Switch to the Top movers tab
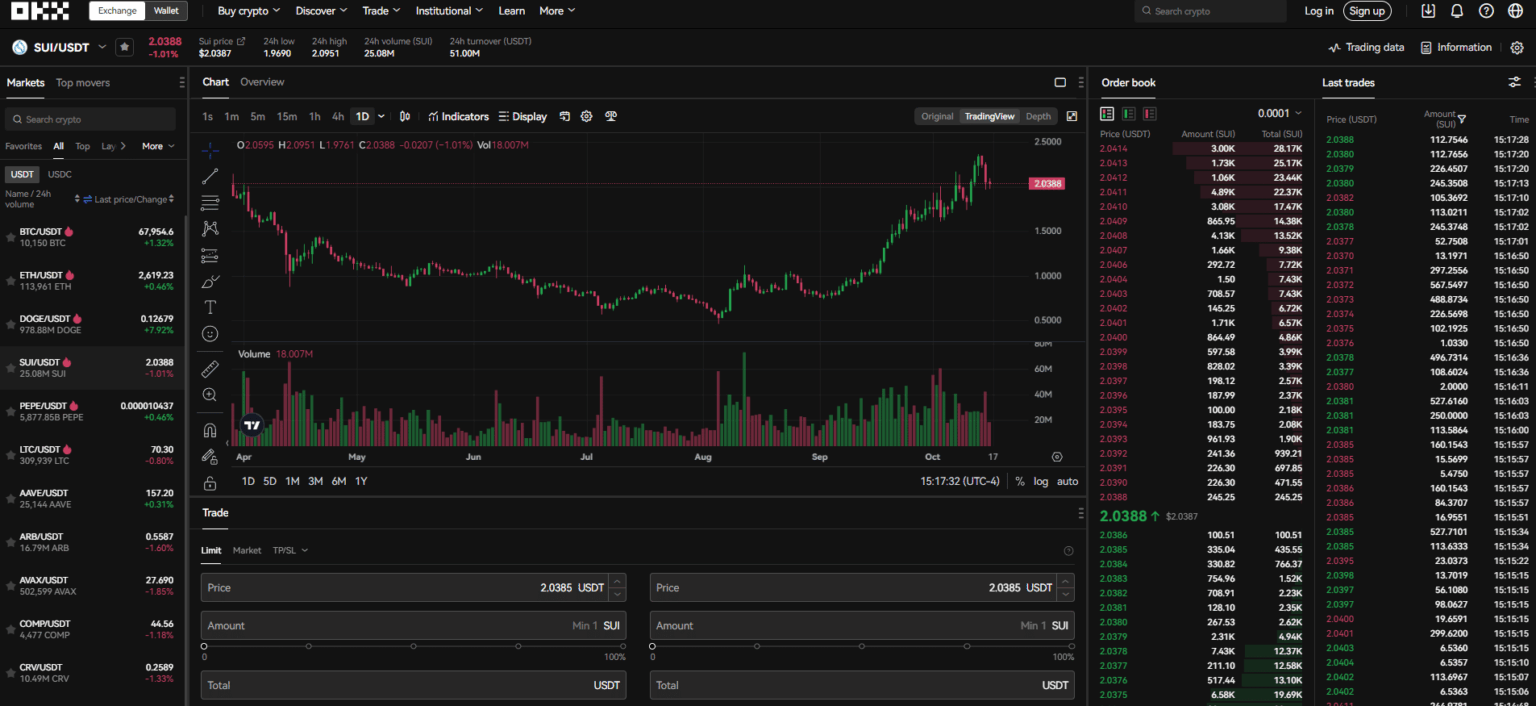This screenshot has height=706, width=1536. coord(83,83)
